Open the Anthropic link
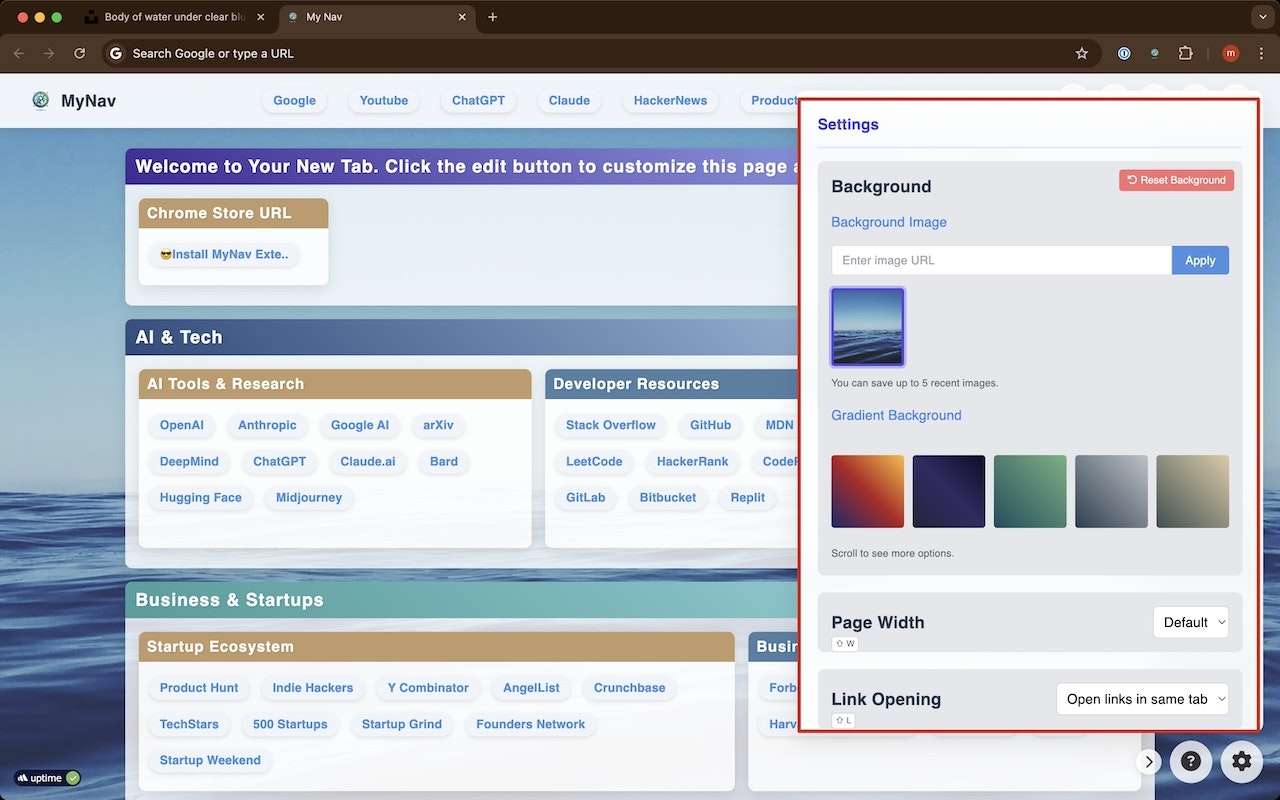This screenshot has height=800, width=1280. (x=267, y=425)
